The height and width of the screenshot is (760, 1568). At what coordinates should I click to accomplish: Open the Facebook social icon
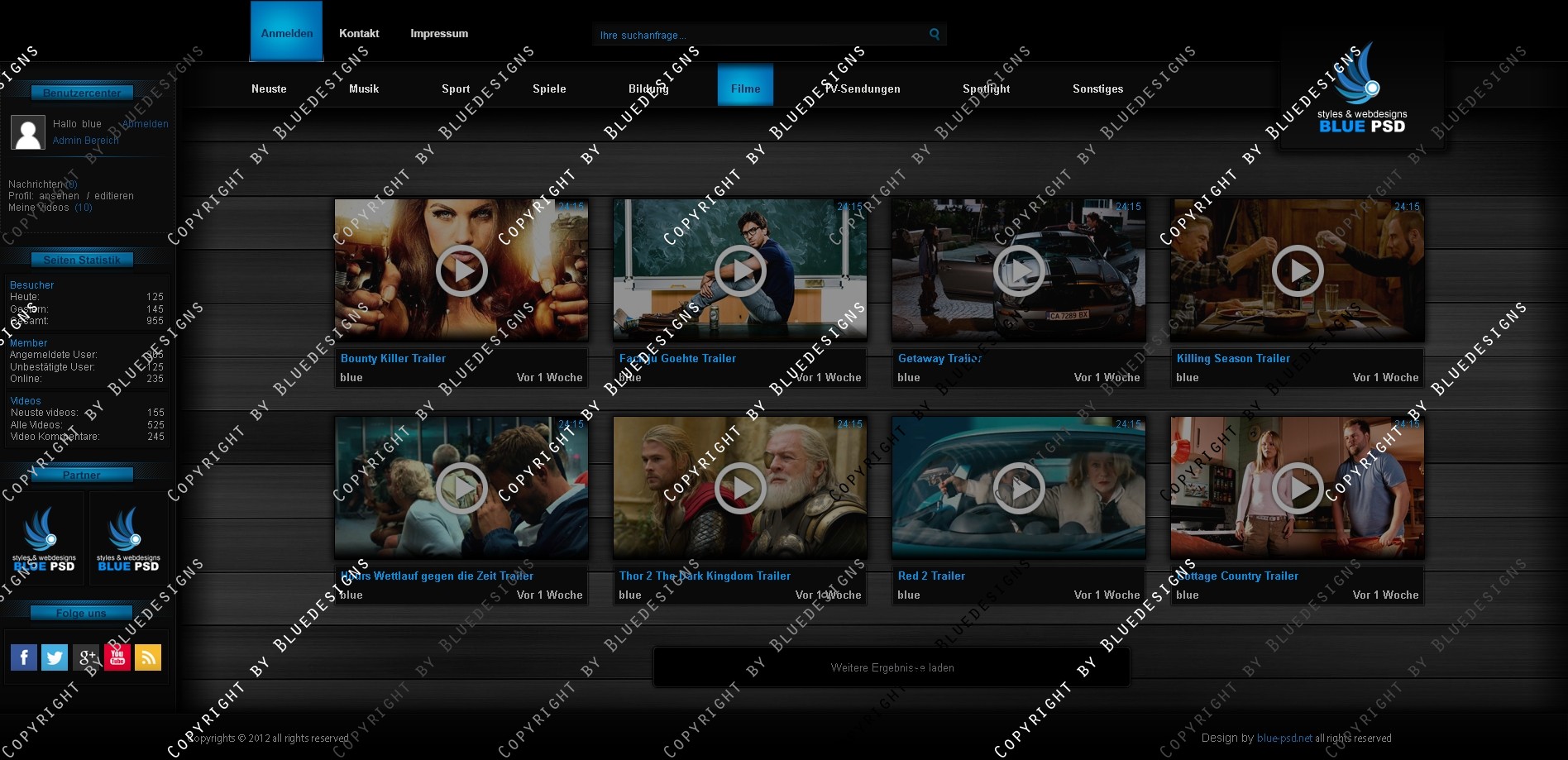click(x=24, y=657)
